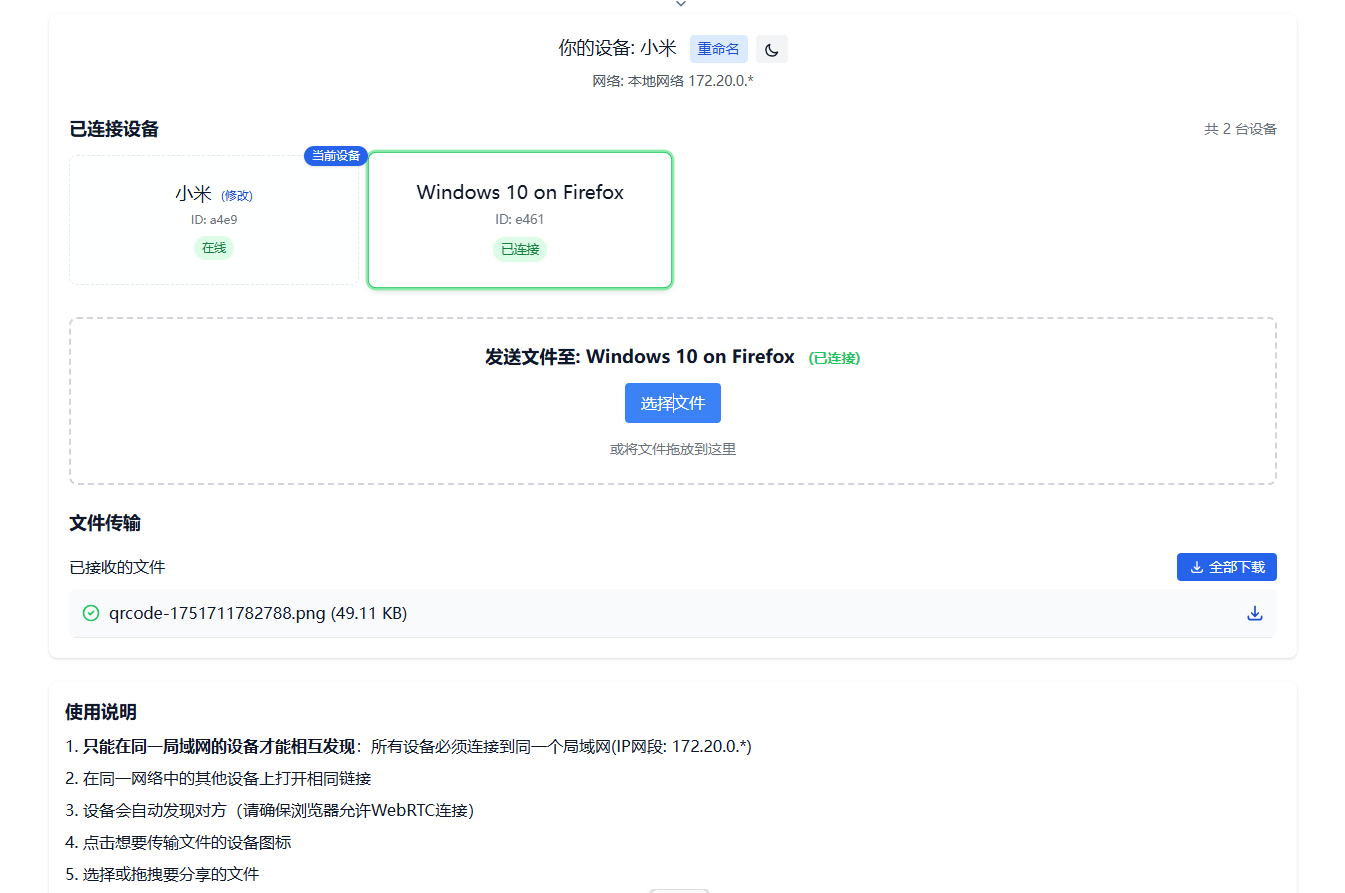
Task: Click the 重命名 rename button
Action: pos(718,48)
